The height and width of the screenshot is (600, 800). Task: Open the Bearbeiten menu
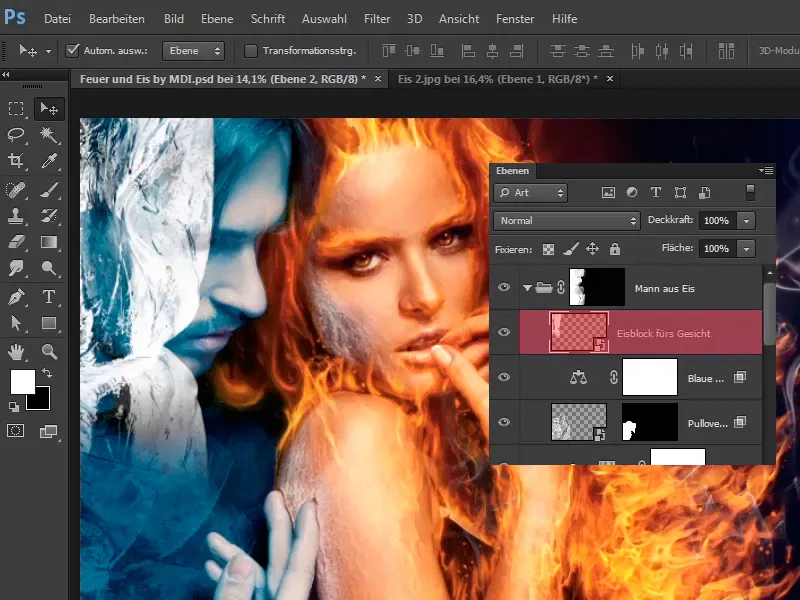pos(117,19)
